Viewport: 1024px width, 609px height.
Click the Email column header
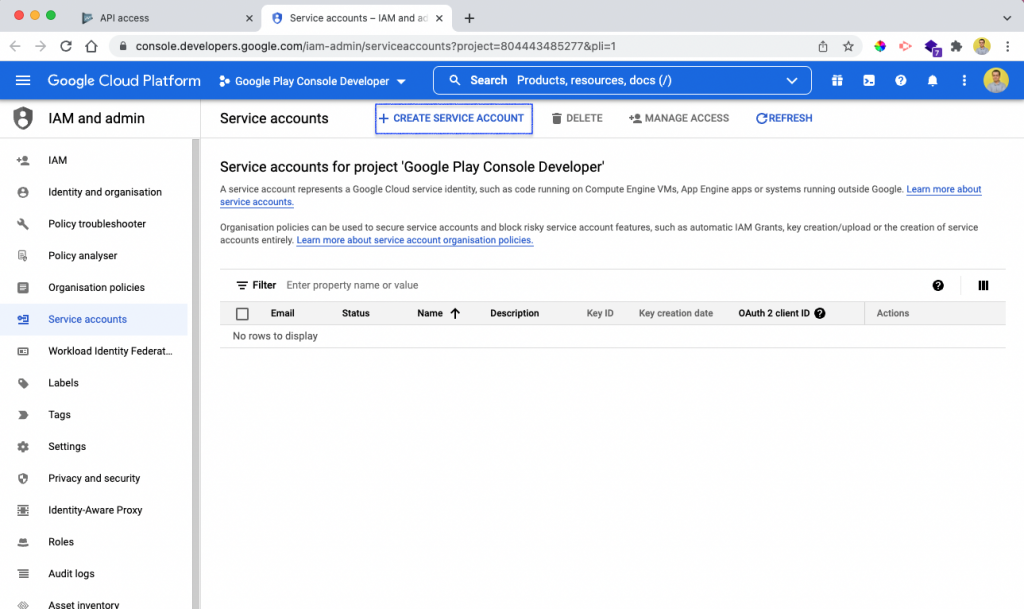pos(282,313)
